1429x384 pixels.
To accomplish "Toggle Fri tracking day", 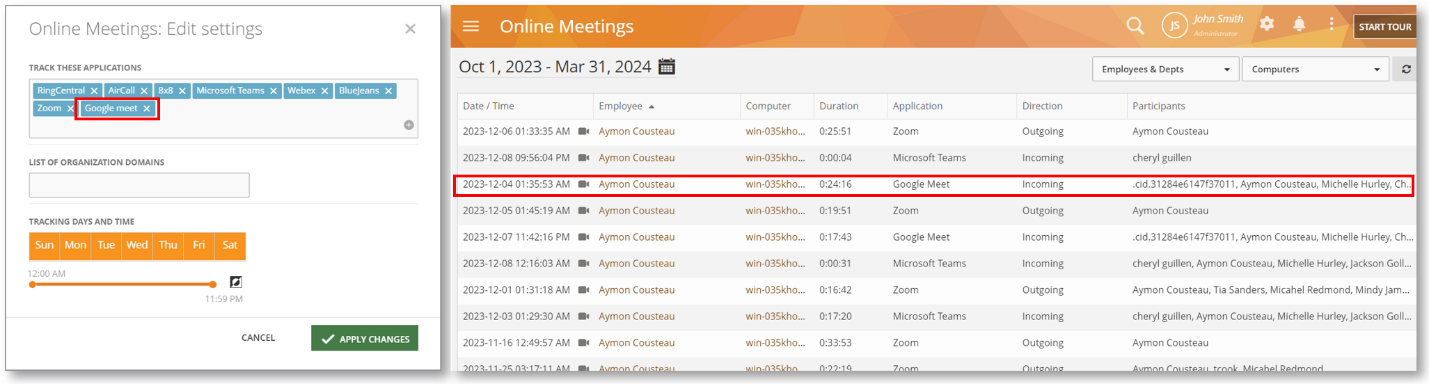I will pyautogui.click(x=199, y=245).
